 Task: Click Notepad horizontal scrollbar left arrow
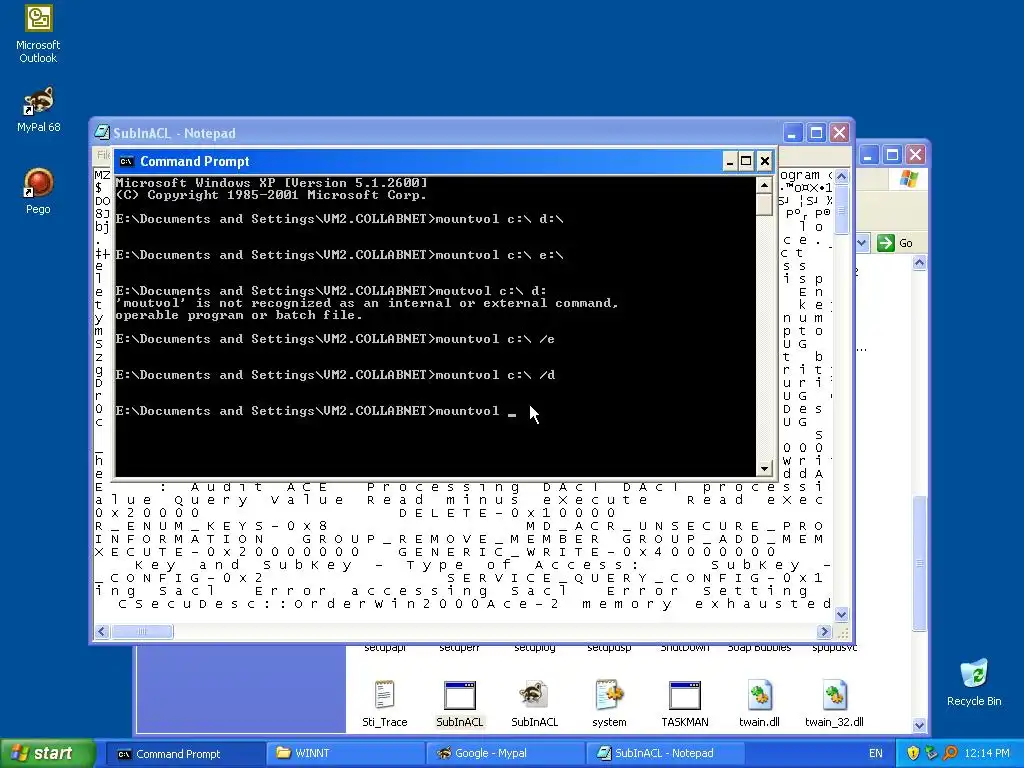[x=102, y=632]
